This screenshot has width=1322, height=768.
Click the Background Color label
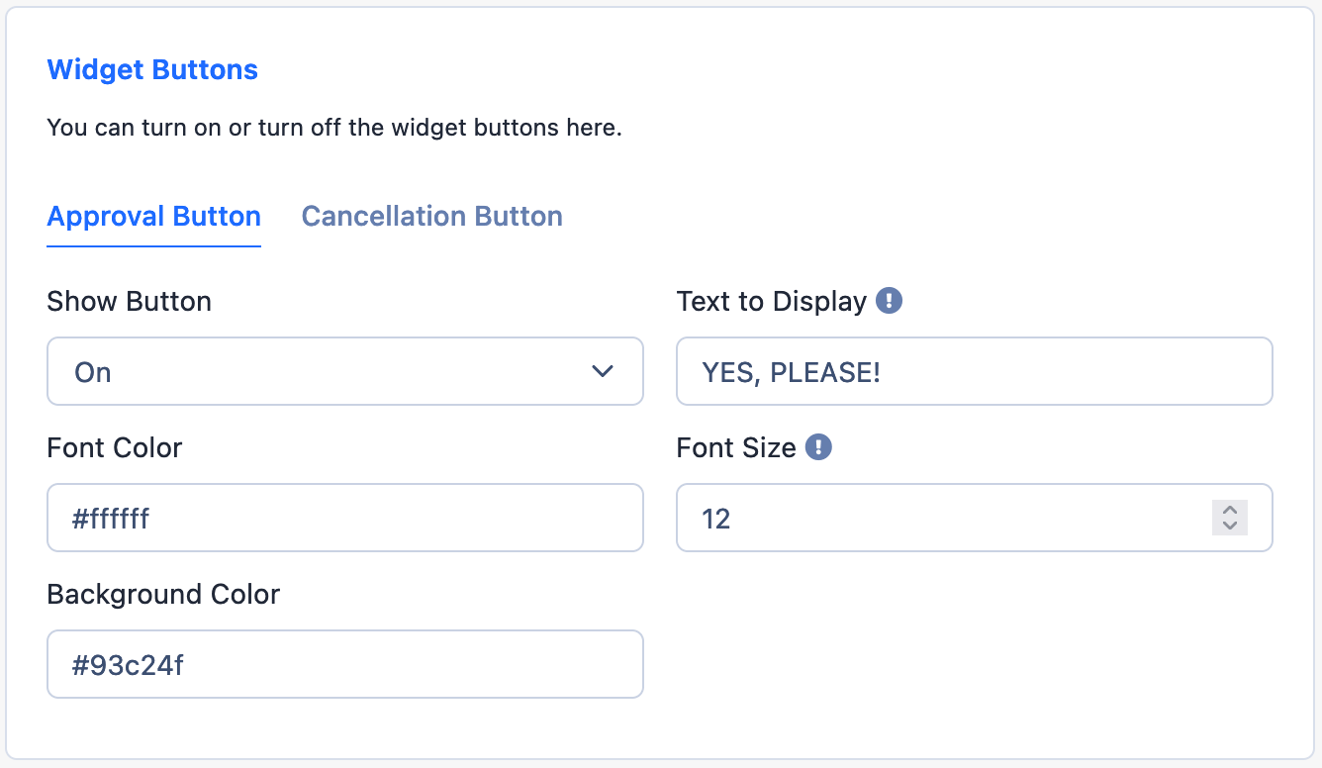tap(164, 594)
